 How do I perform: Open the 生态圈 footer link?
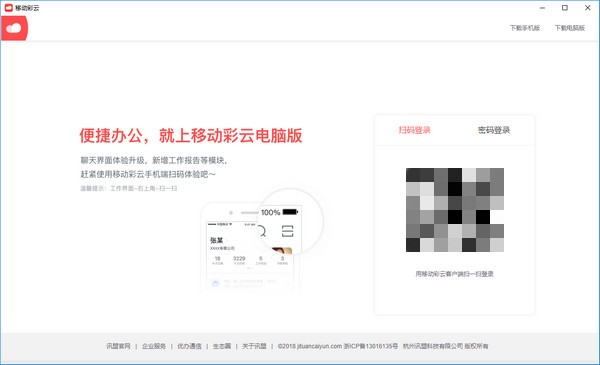tap(222, 346)
